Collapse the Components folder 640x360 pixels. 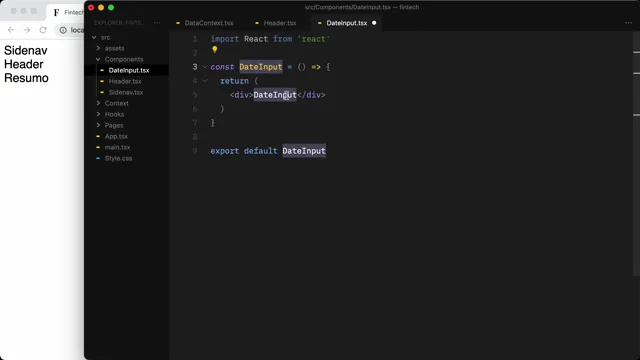coord(98,59)
